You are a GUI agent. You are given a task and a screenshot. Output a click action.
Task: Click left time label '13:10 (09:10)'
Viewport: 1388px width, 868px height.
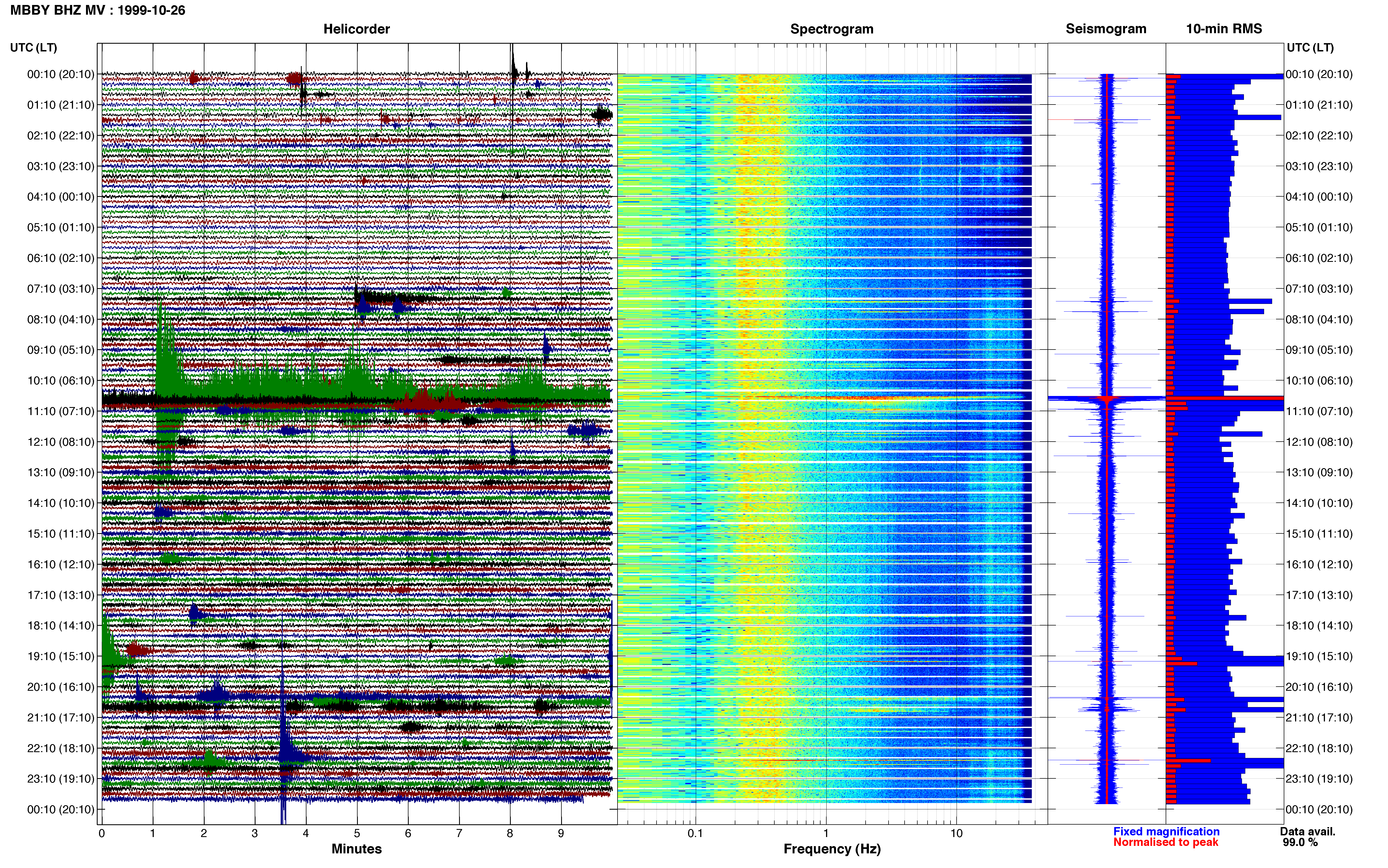click(61, 472)
